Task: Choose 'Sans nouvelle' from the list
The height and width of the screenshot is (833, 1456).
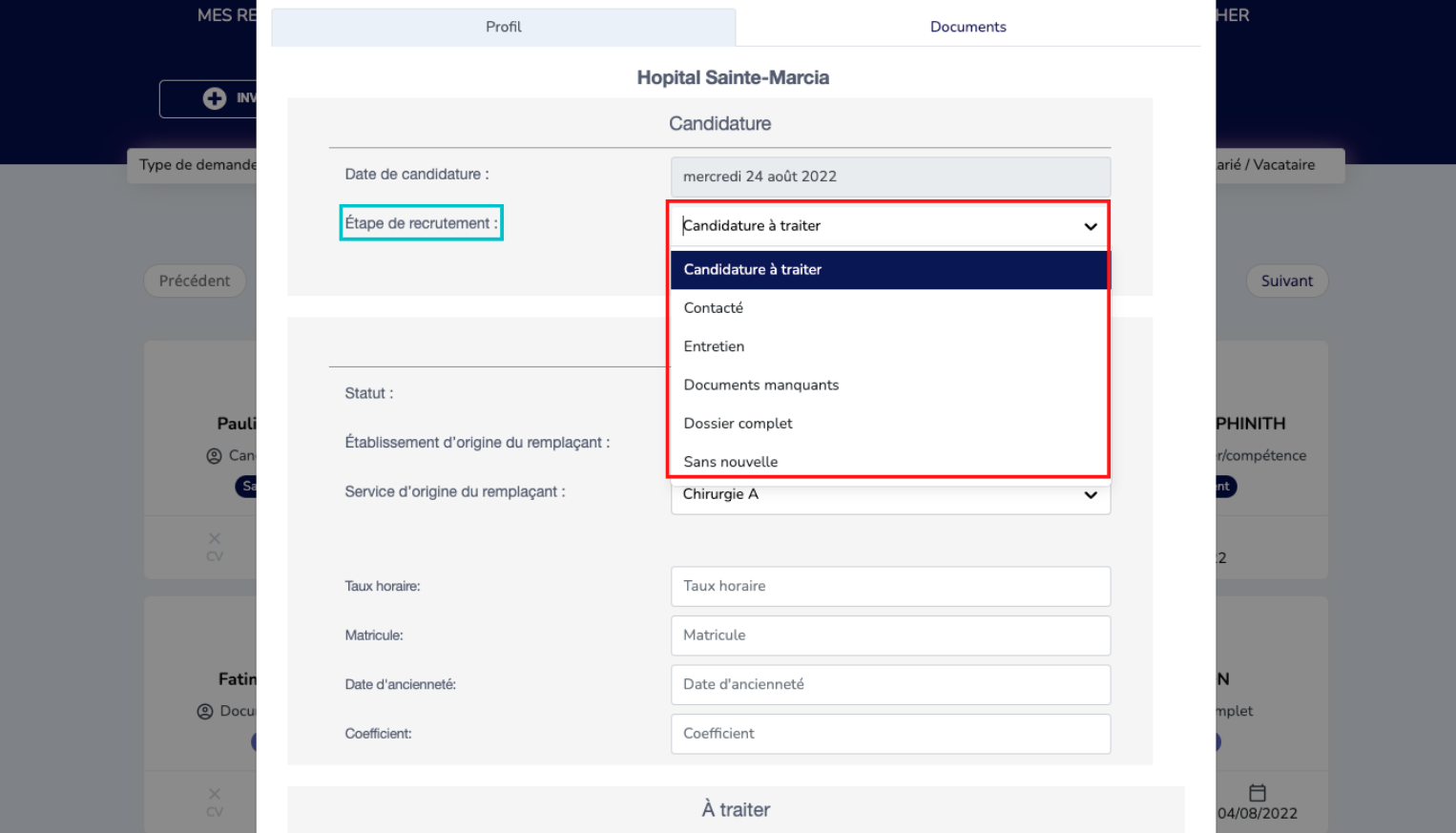Action: point(730,462)
